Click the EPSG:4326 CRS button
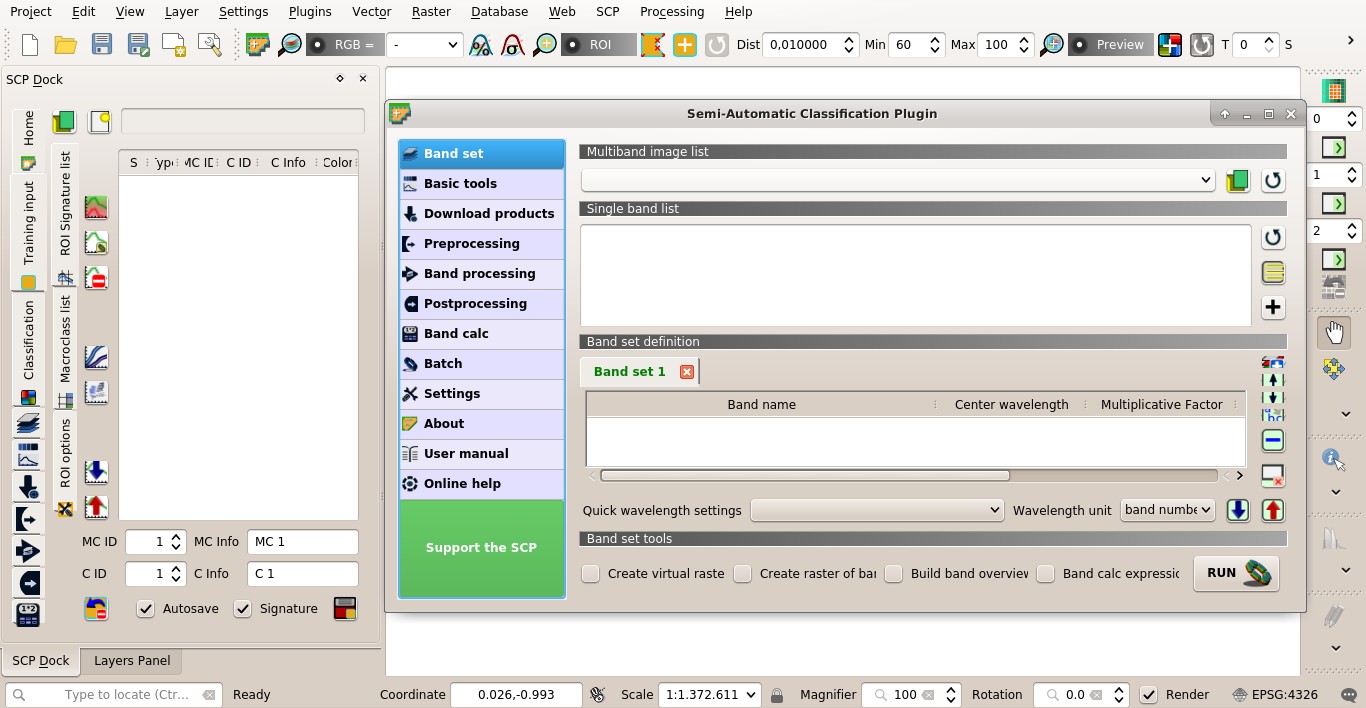The image size is (1366, 708). pyautogui.click(x=1276, y=694)
